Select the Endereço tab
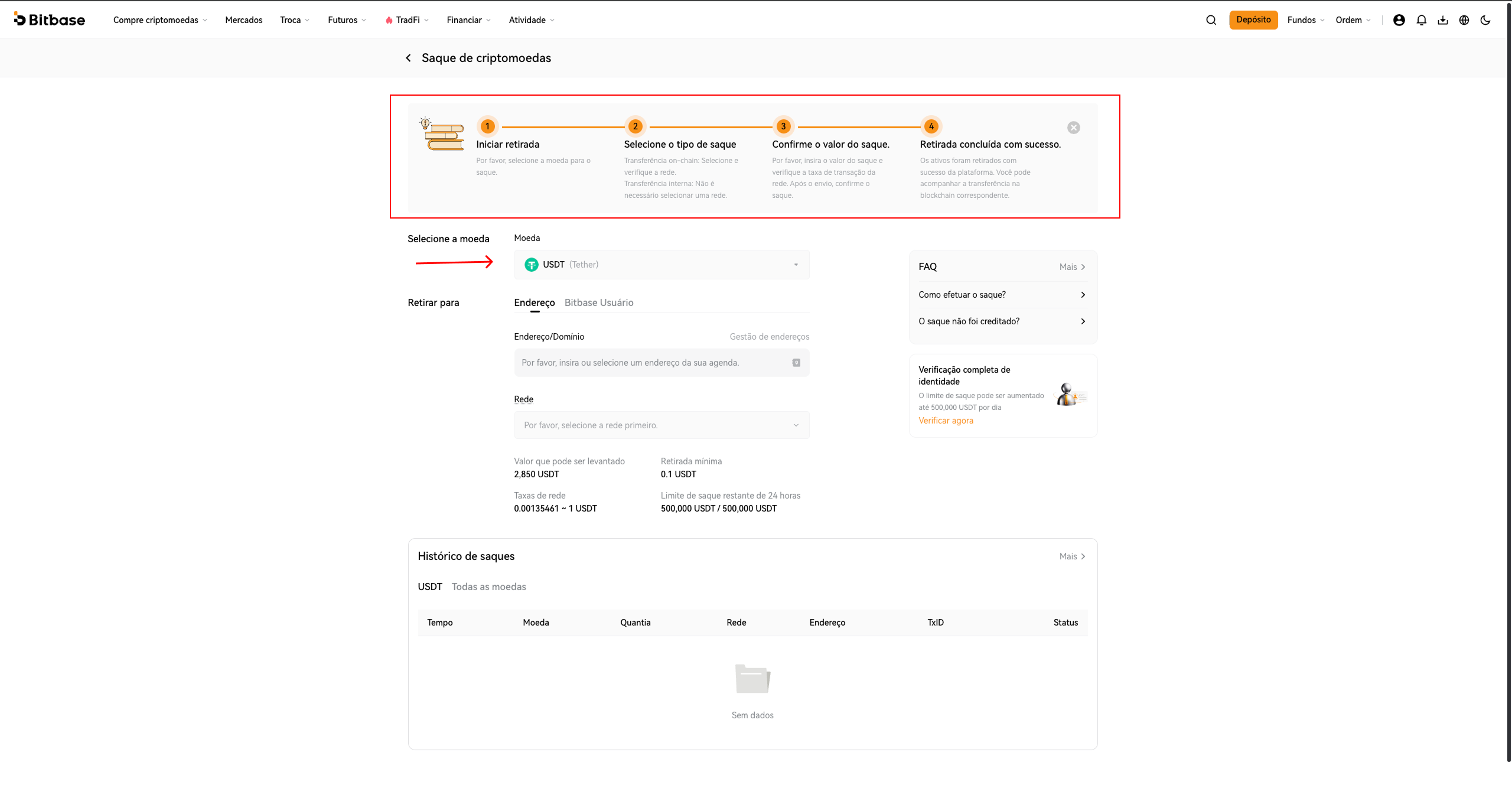 pos(535,302)
